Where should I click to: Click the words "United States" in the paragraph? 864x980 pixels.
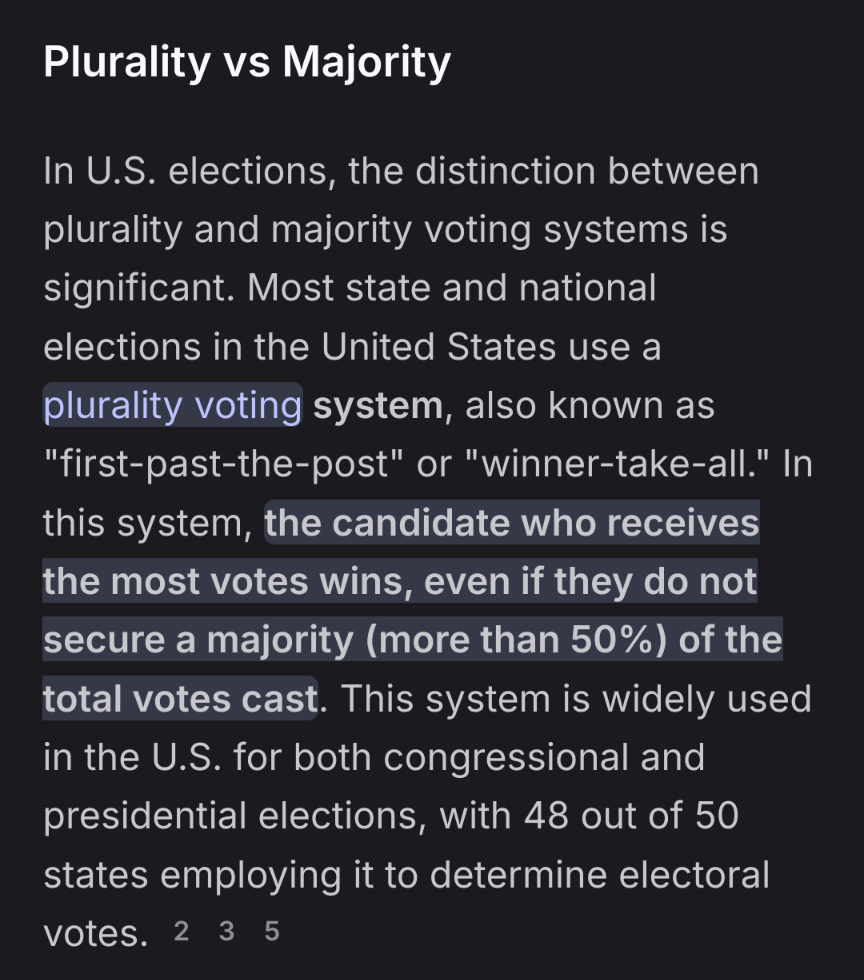click(x=439, y=347)
